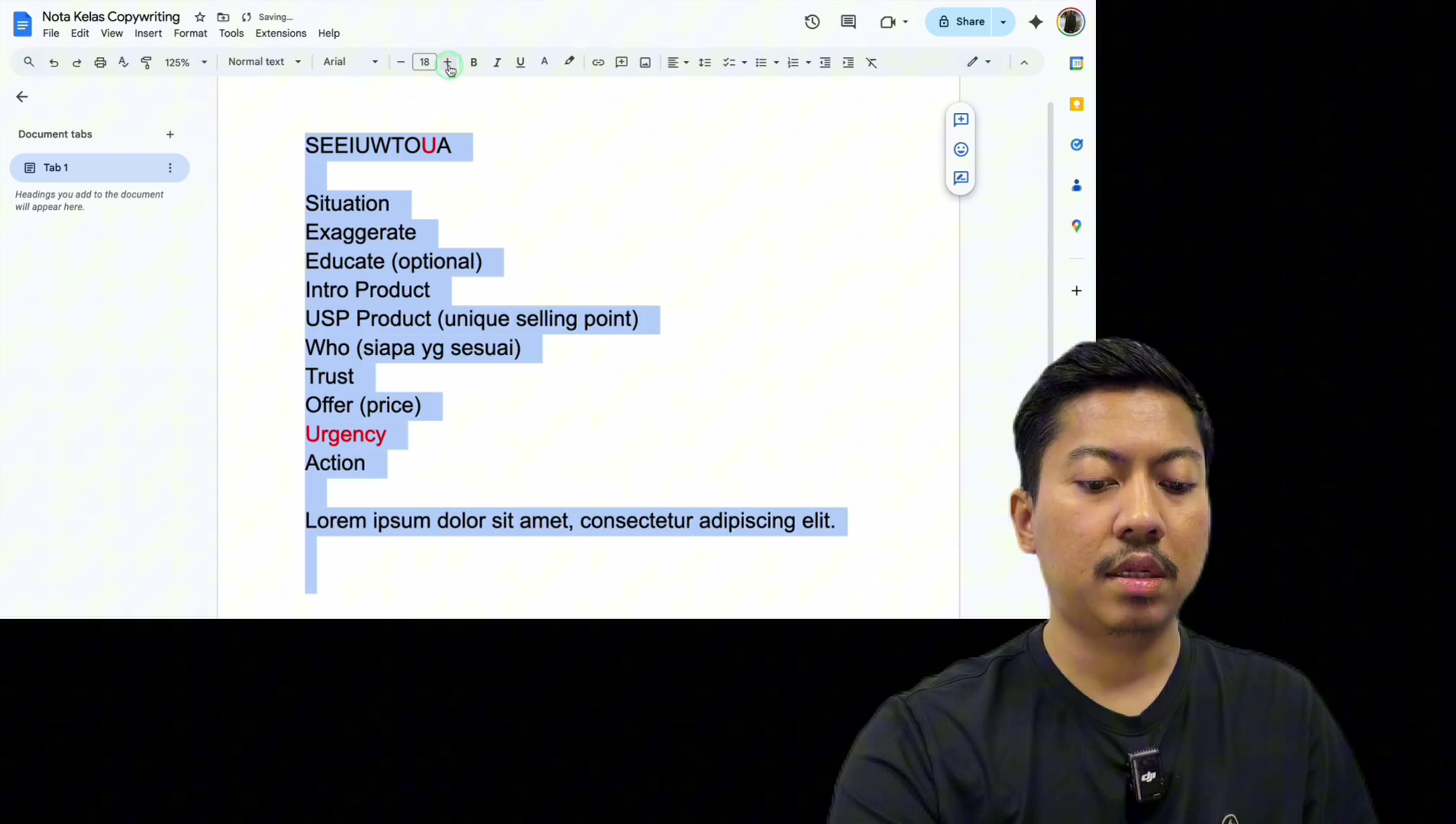
Task: Add a new document tab
Action: pos(170,134)
